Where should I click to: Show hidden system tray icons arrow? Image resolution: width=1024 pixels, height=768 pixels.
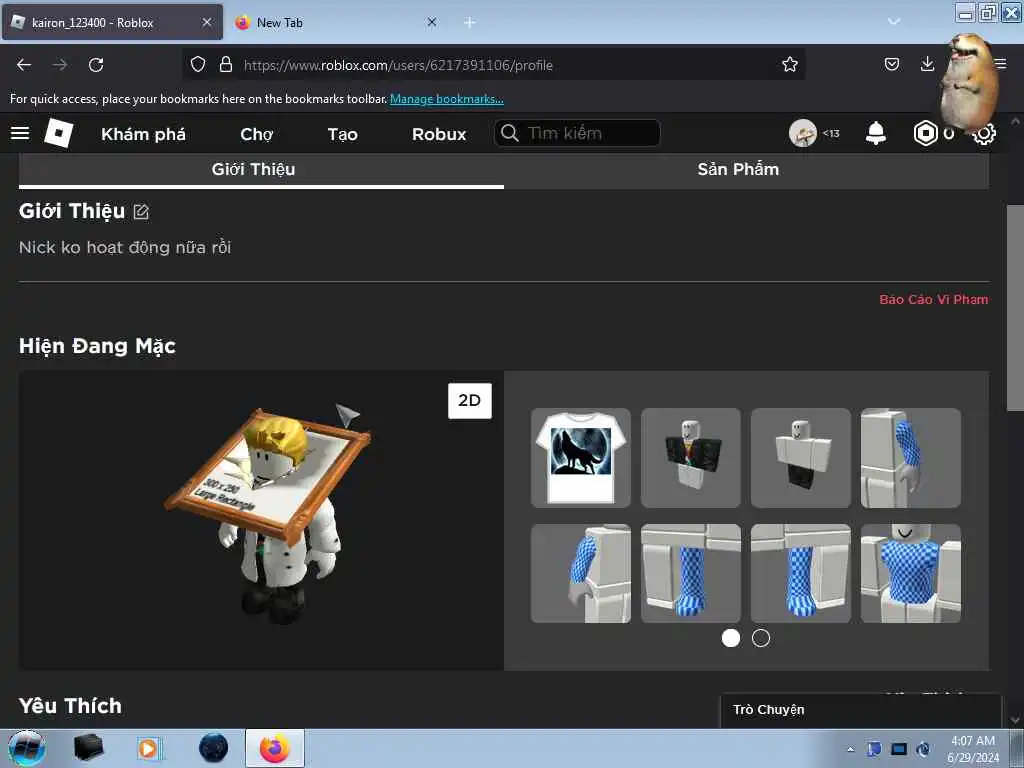pyautogui.click(x=850, y=750)
